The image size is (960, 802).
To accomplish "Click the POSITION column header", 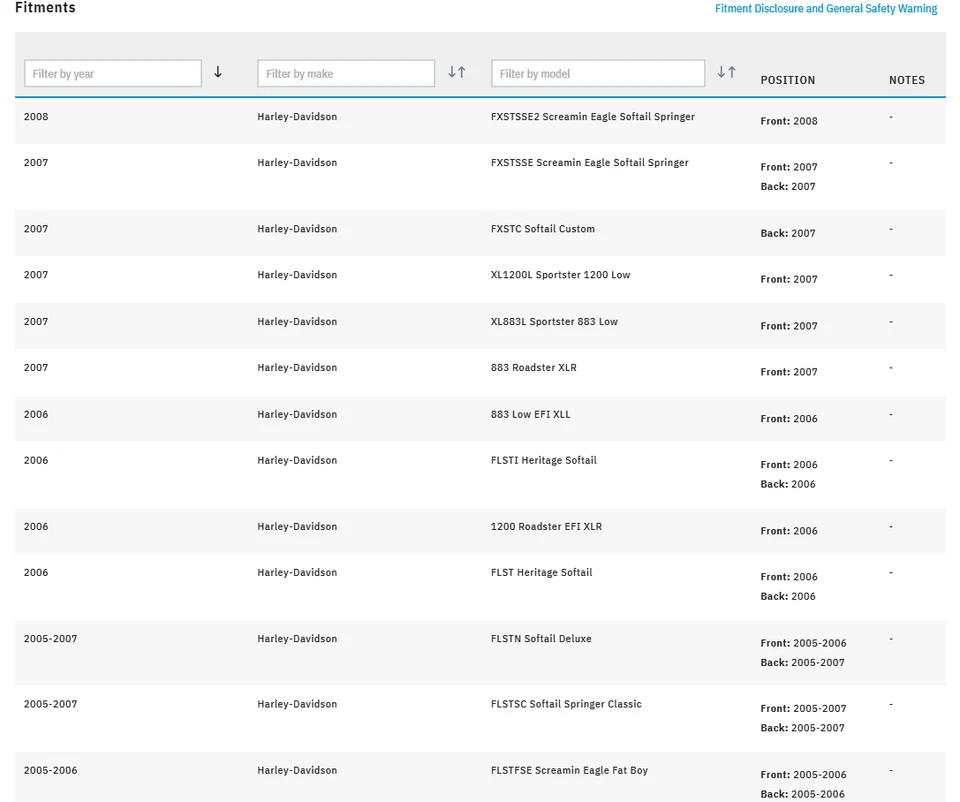I will pyautogui.click(x=787, y=80).
